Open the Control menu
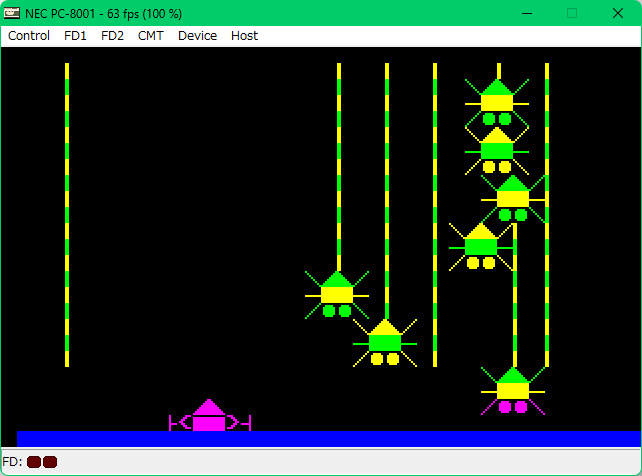Image resolution: width=642 pixels, height=476 pixels. click(29, 36)
